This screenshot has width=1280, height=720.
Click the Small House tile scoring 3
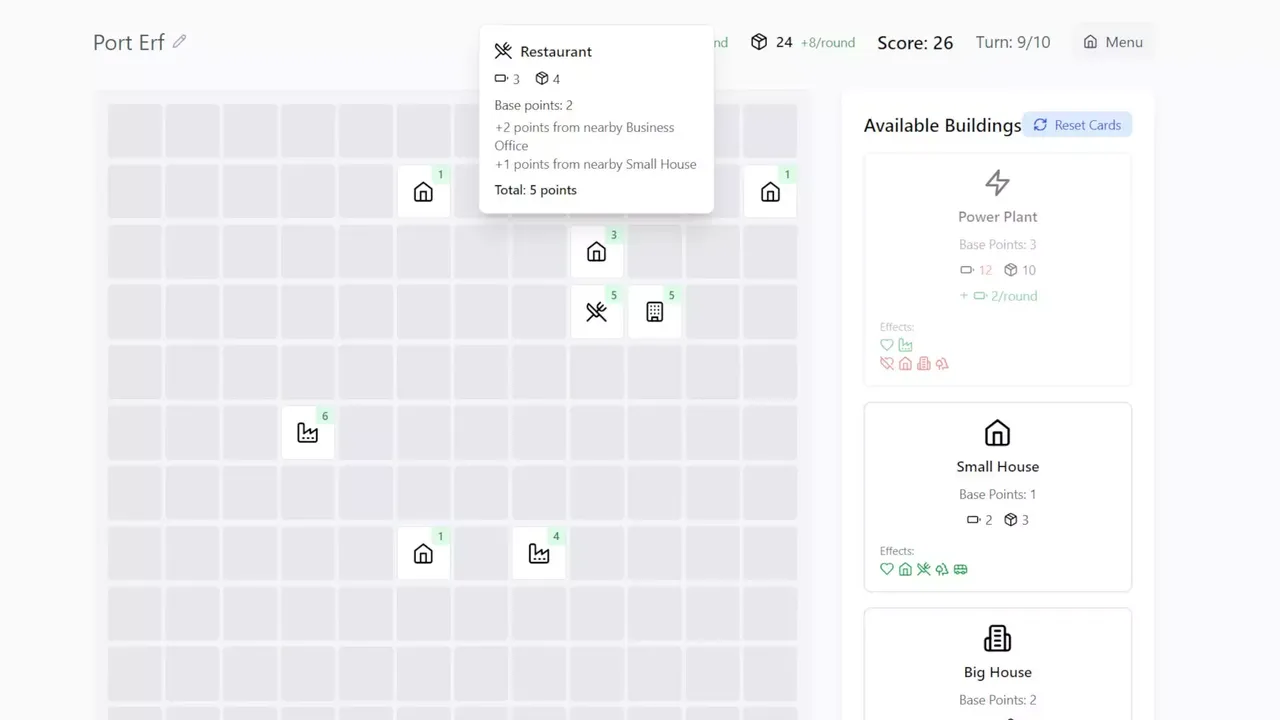coord(597,251)
